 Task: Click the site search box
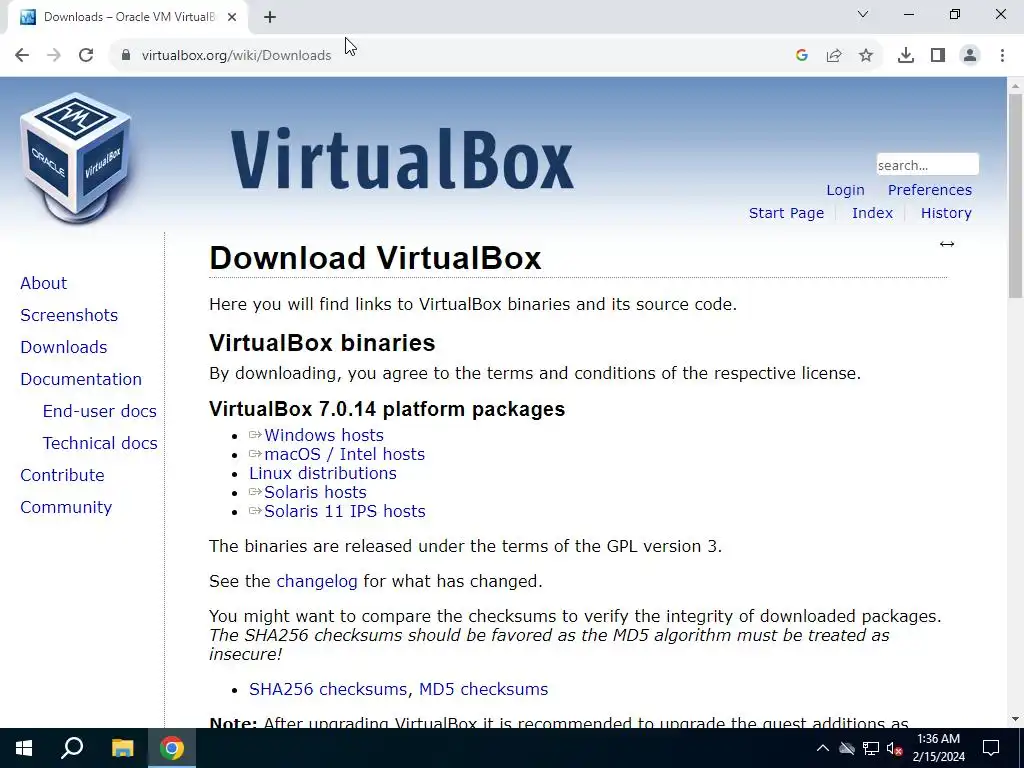[927, 165]
